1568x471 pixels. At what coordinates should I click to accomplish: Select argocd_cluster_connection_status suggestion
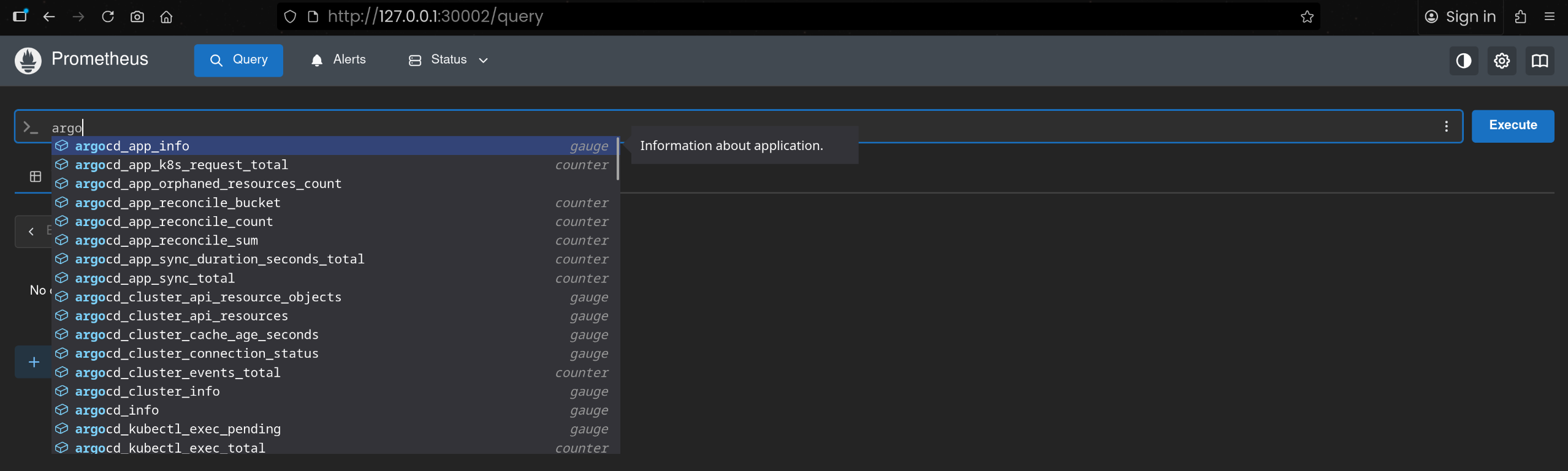335,353
